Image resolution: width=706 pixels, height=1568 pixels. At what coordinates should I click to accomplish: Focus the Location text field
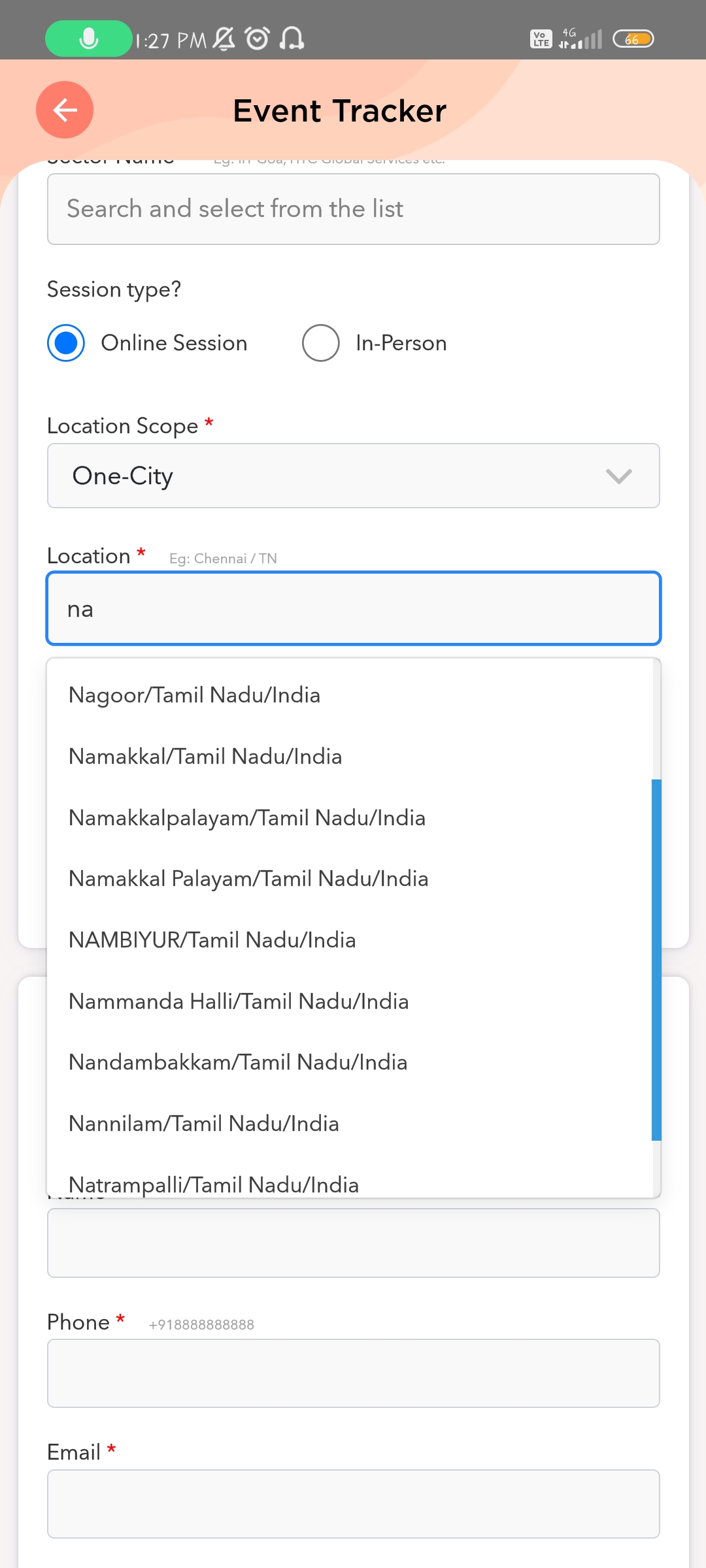click(x=353, y=609)
